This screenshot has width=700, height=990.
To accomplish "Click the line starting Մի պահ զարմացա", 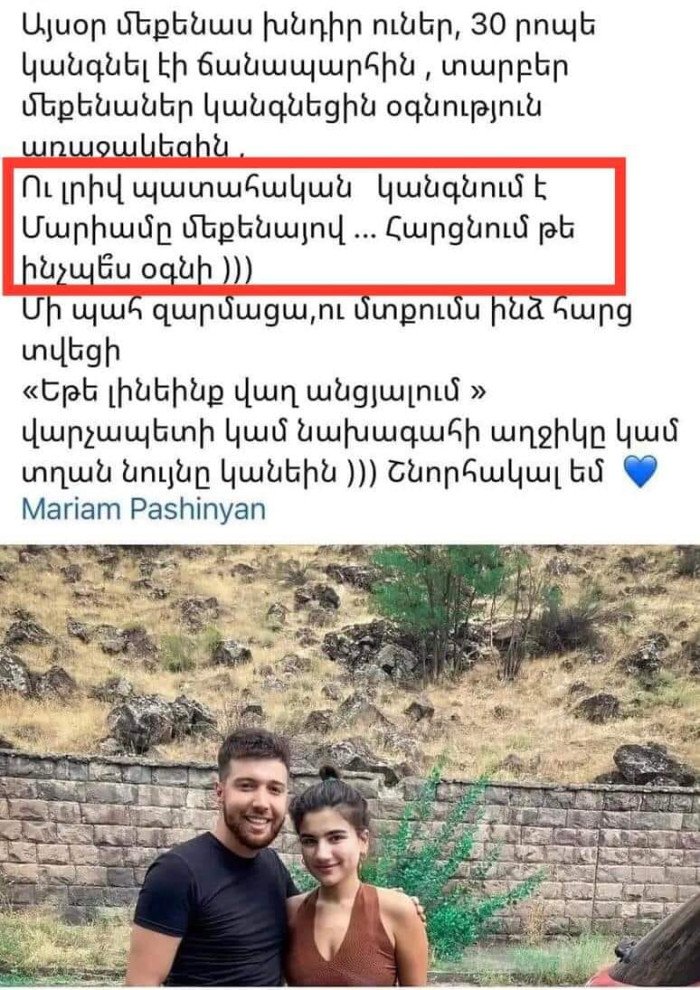I will pyautogui.click(x=327, y=312).
